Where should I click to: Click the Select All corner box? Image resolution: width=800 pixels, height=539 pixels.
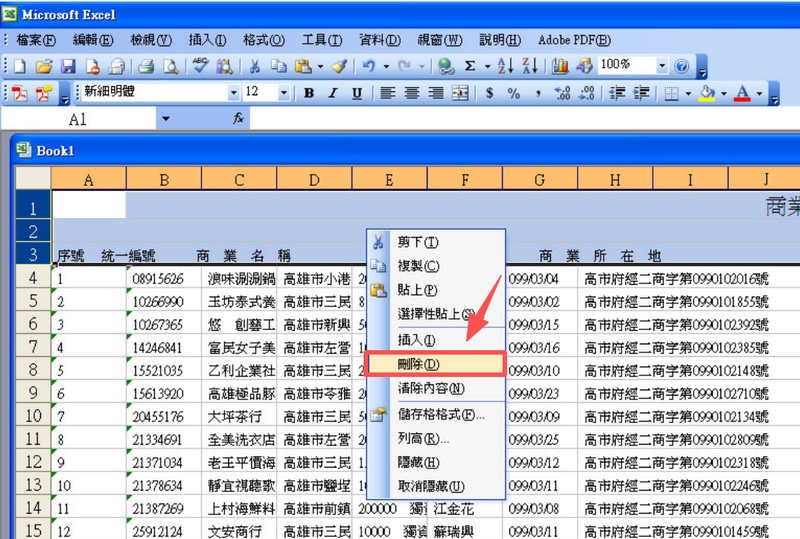pyautogui.click(x=33, y=179)
